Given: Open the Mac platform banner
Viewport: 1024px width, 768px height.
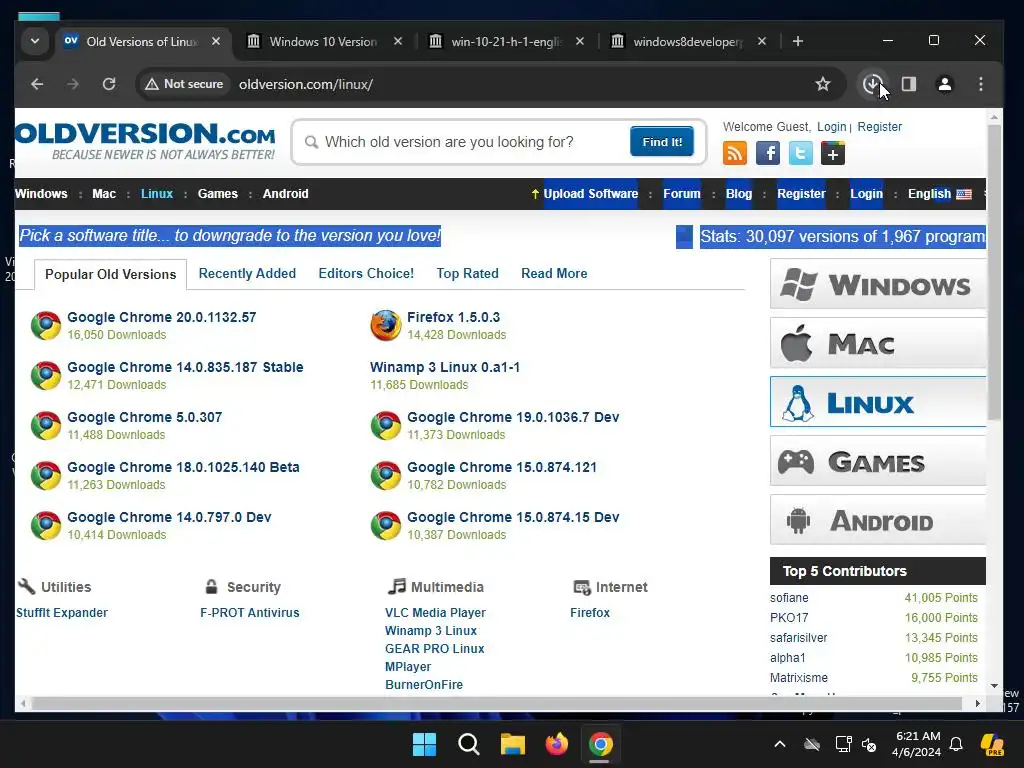Looking at the screenshot, I should 878,343.
